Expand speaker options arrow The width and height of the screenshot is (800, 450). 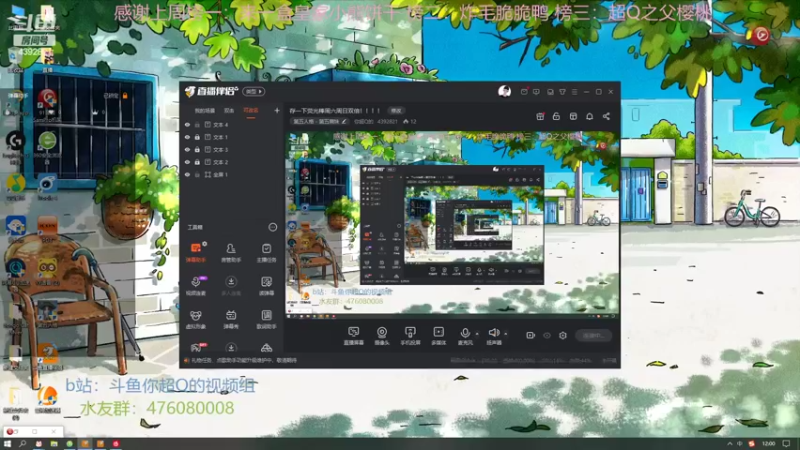click(x=506, y=334)
